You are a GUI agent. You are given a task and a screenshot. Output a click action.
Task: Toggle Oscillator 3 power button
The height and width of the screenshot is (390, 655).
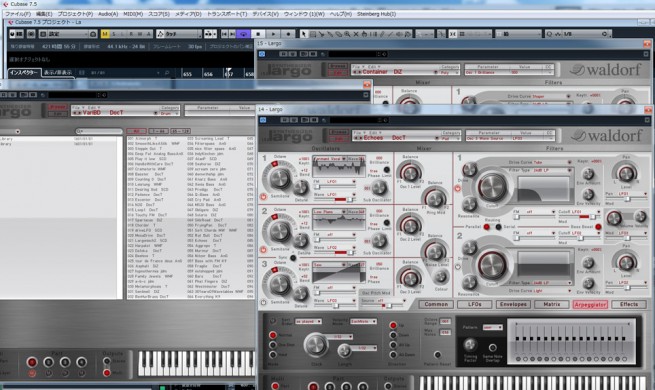[263, 302]
